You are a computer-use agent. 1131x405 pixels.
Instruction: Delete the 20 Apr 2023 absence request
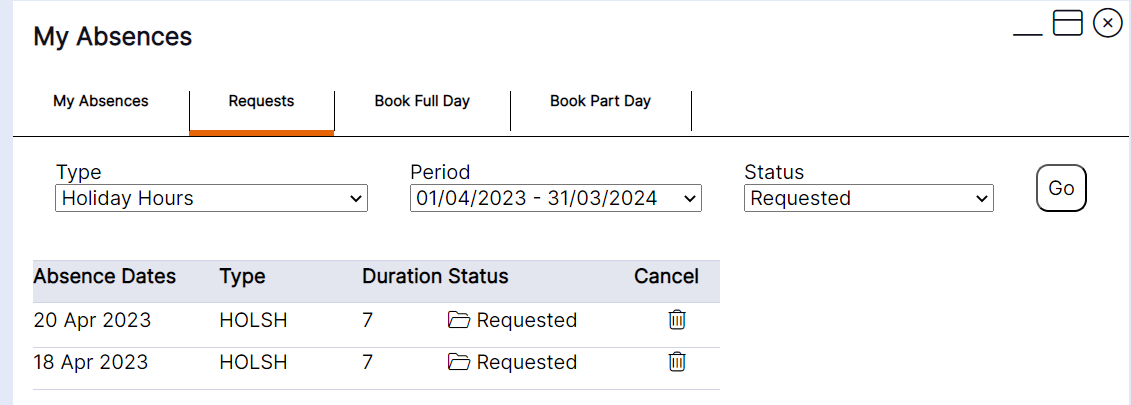coord(677,320)
